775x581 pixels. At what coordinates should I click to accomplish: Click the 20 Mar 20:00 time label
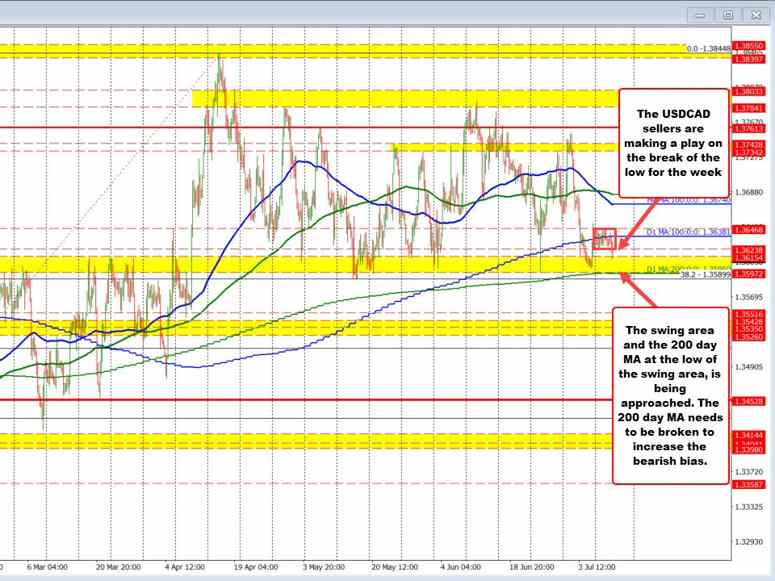tap(118, 567)
